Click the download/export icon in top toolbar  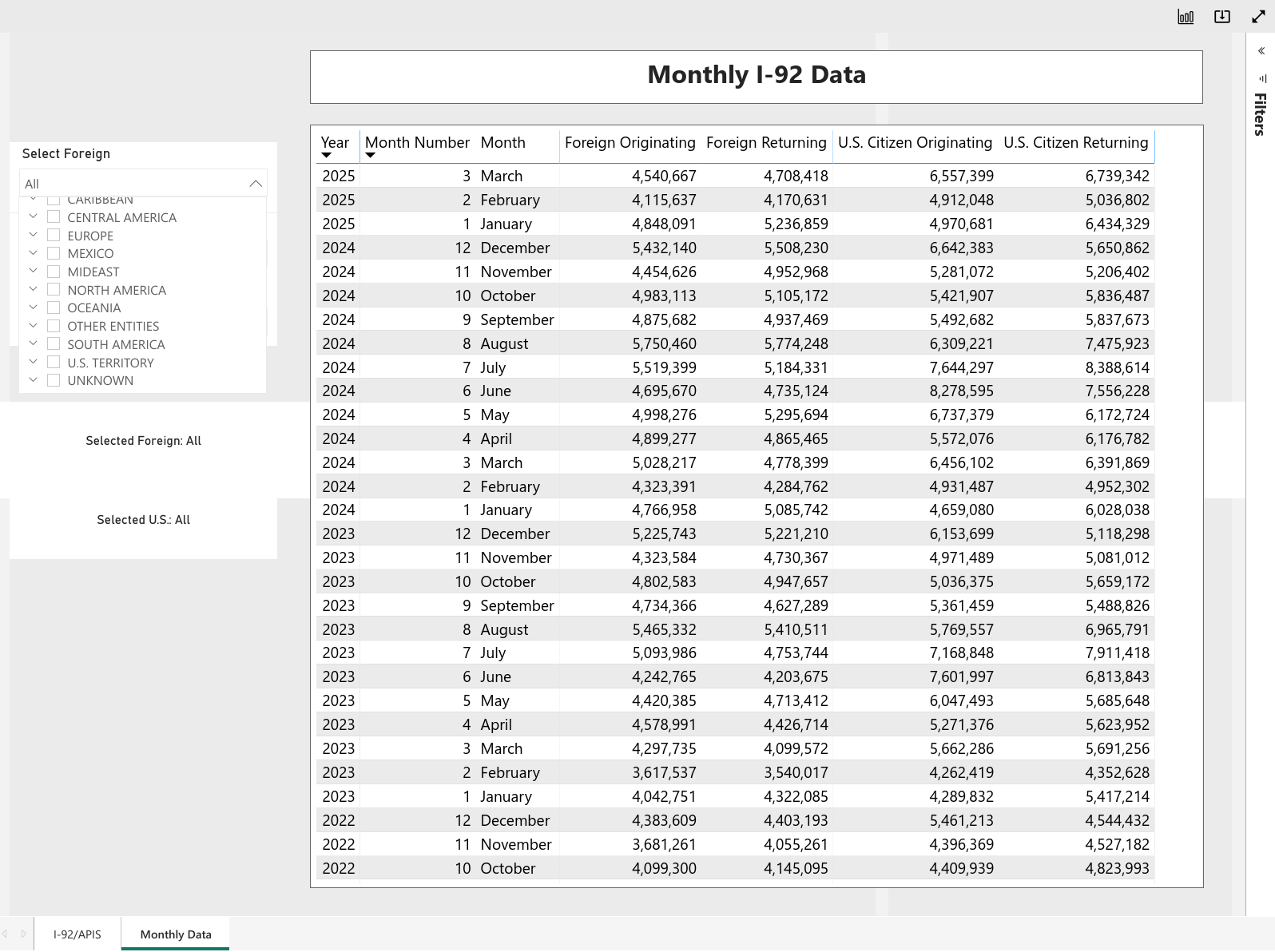1222,17
